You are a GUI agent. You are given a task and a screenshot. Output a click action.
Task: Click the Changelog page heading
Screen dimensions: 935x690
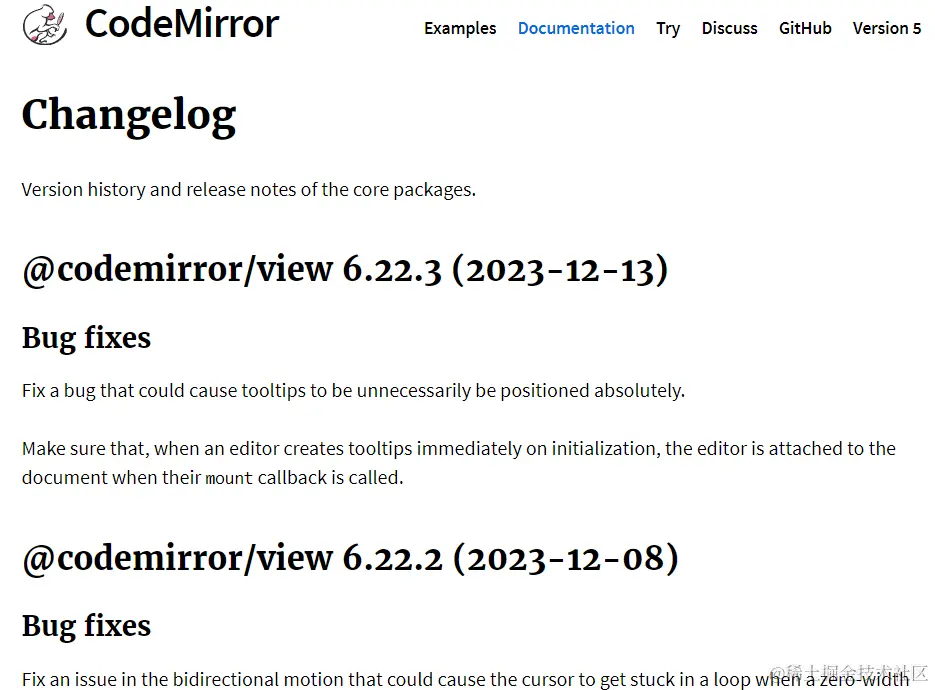coord(128,115)
